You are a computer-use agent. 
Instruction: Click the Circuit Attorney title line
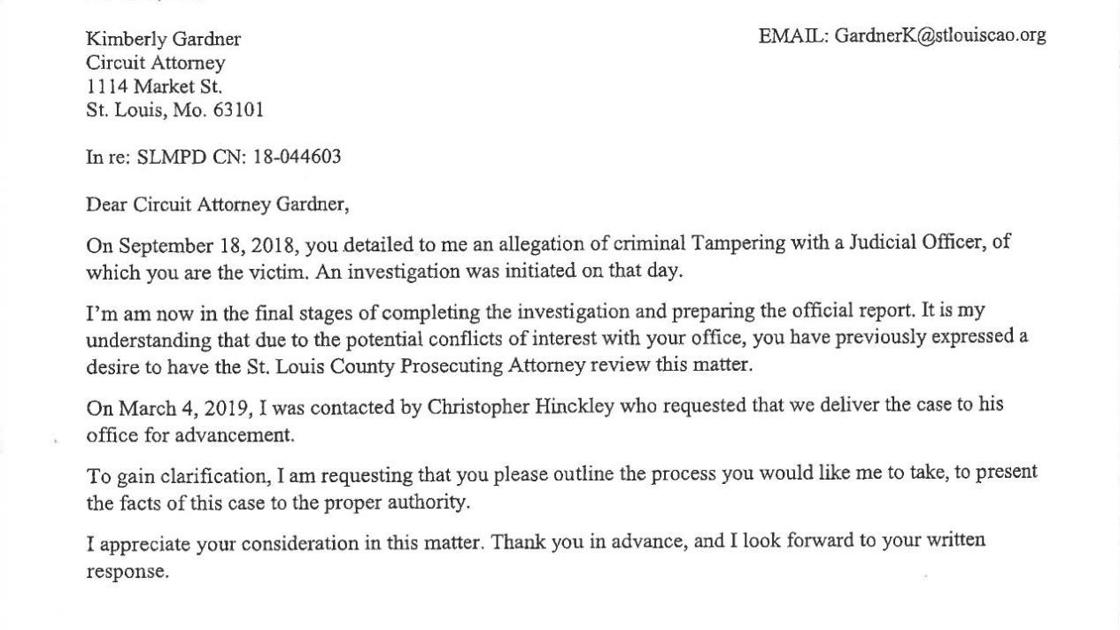[x=155, y=63]
